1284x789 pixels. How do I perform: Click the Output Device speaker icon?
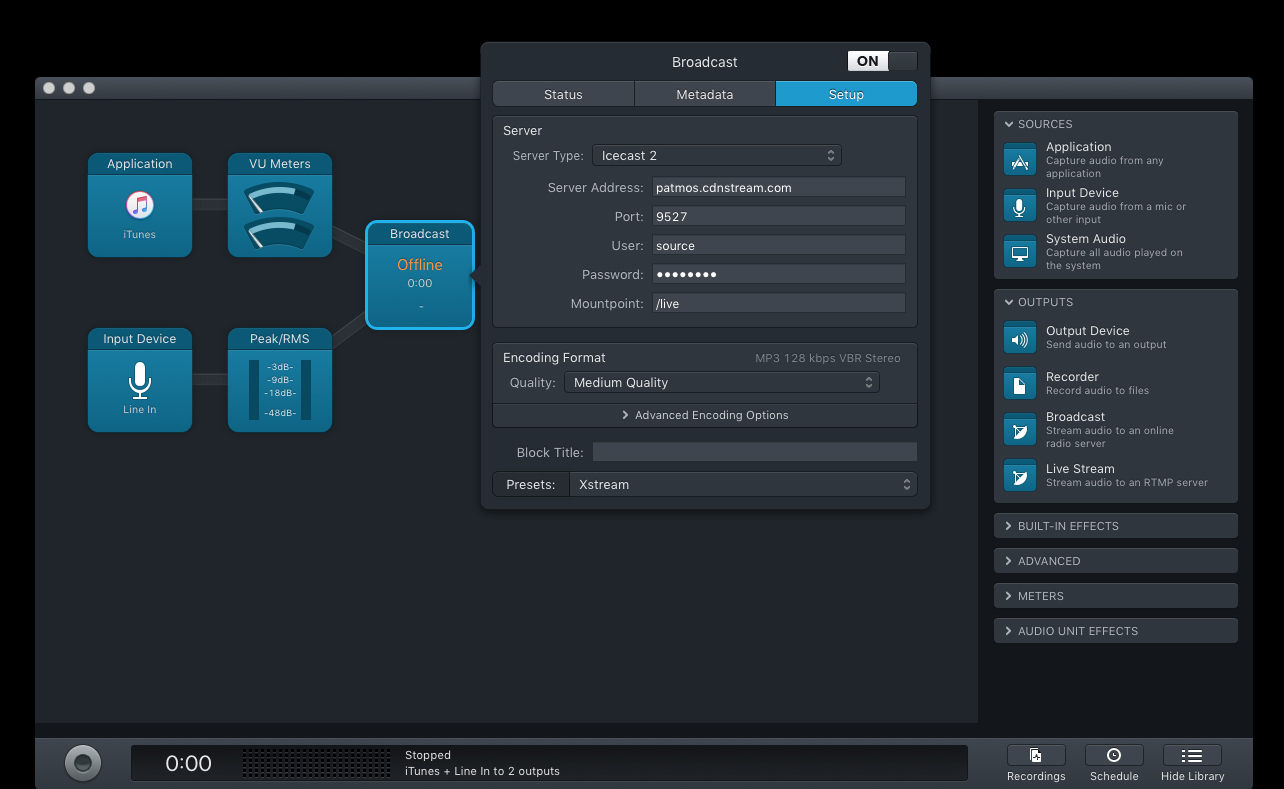1020,338
